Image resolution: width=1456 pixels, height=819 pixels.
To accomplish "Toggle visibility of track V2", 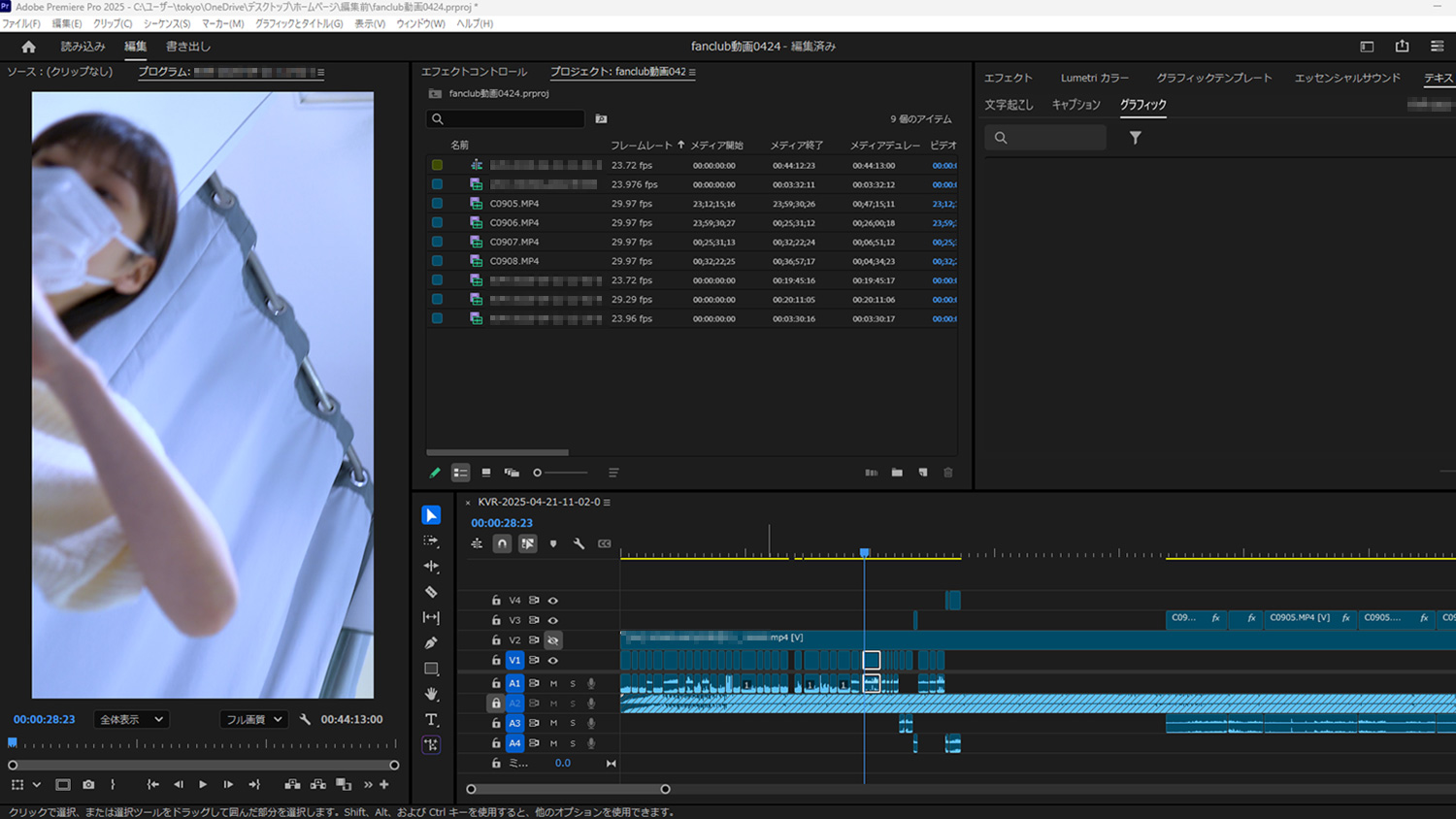I will 553,640.
